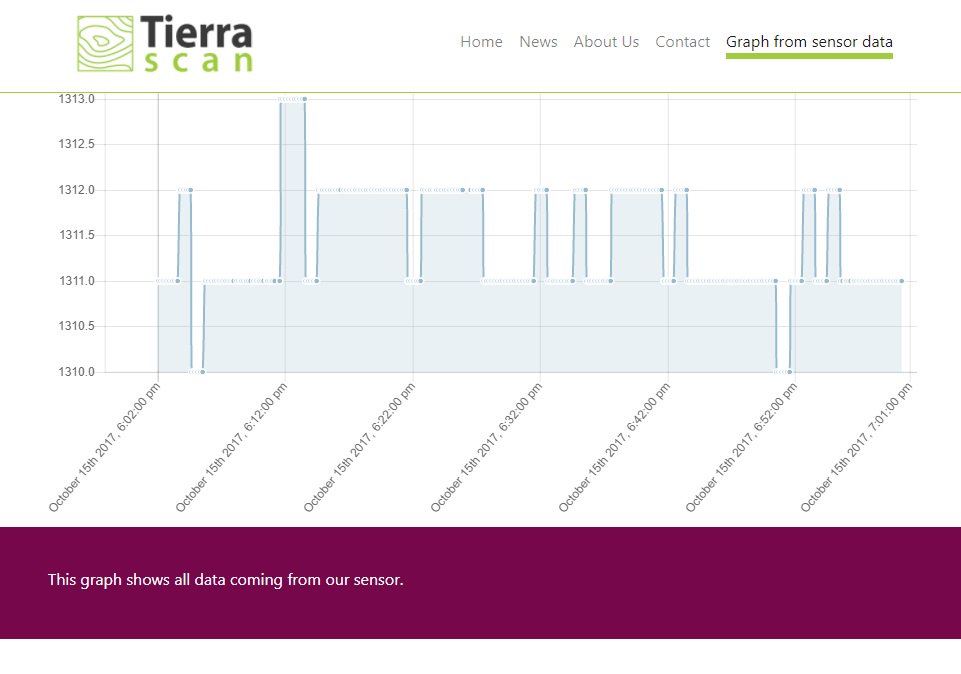
Task: Click the 6:22:00 pm x-axis label
Action: tap(359, 448)
